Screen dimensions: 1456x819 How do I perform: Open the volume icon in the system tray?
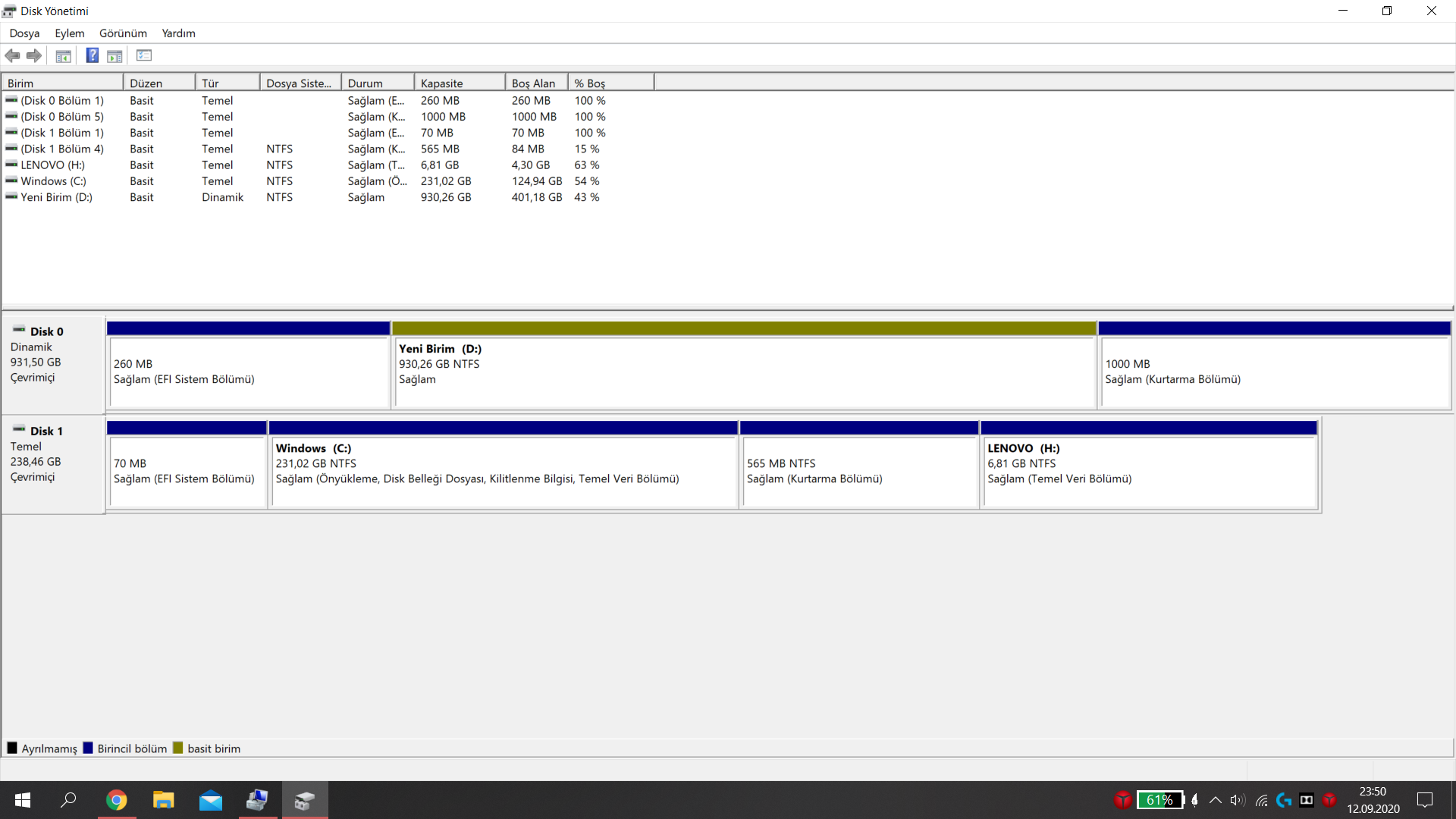(x=1238, y=800)
